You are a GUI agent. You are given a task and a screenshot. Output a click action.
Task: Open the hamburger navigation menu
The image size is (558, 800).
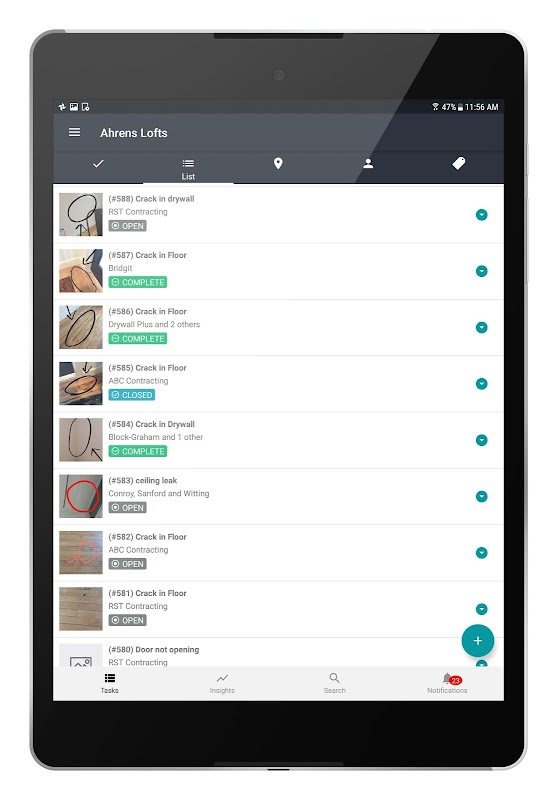pyautogui.click(x=74, y=133)
